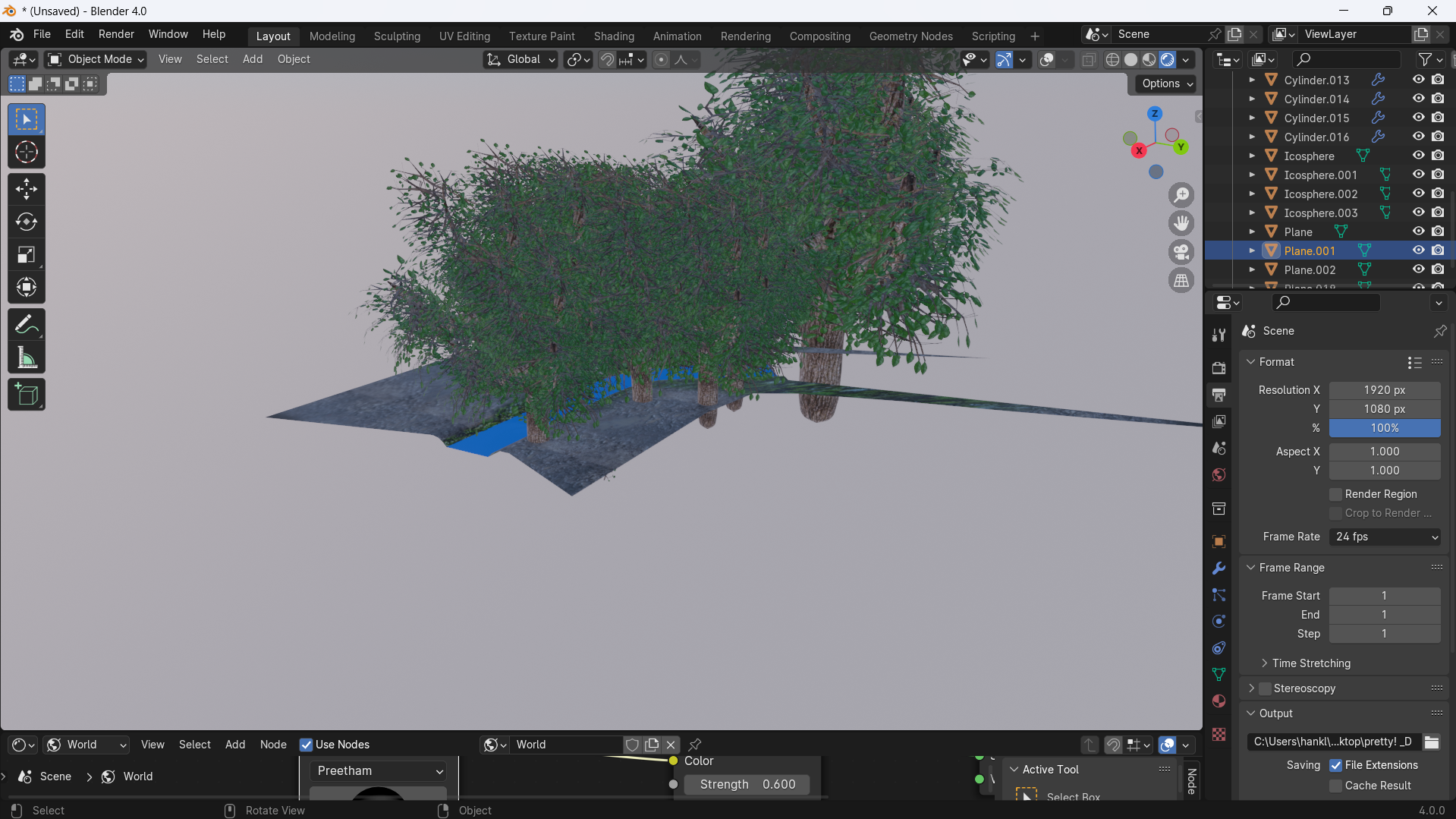Select the Measure tool
Image resolution: width=1456 pixels, height=819 pixels.
click(x=27, y=358)
